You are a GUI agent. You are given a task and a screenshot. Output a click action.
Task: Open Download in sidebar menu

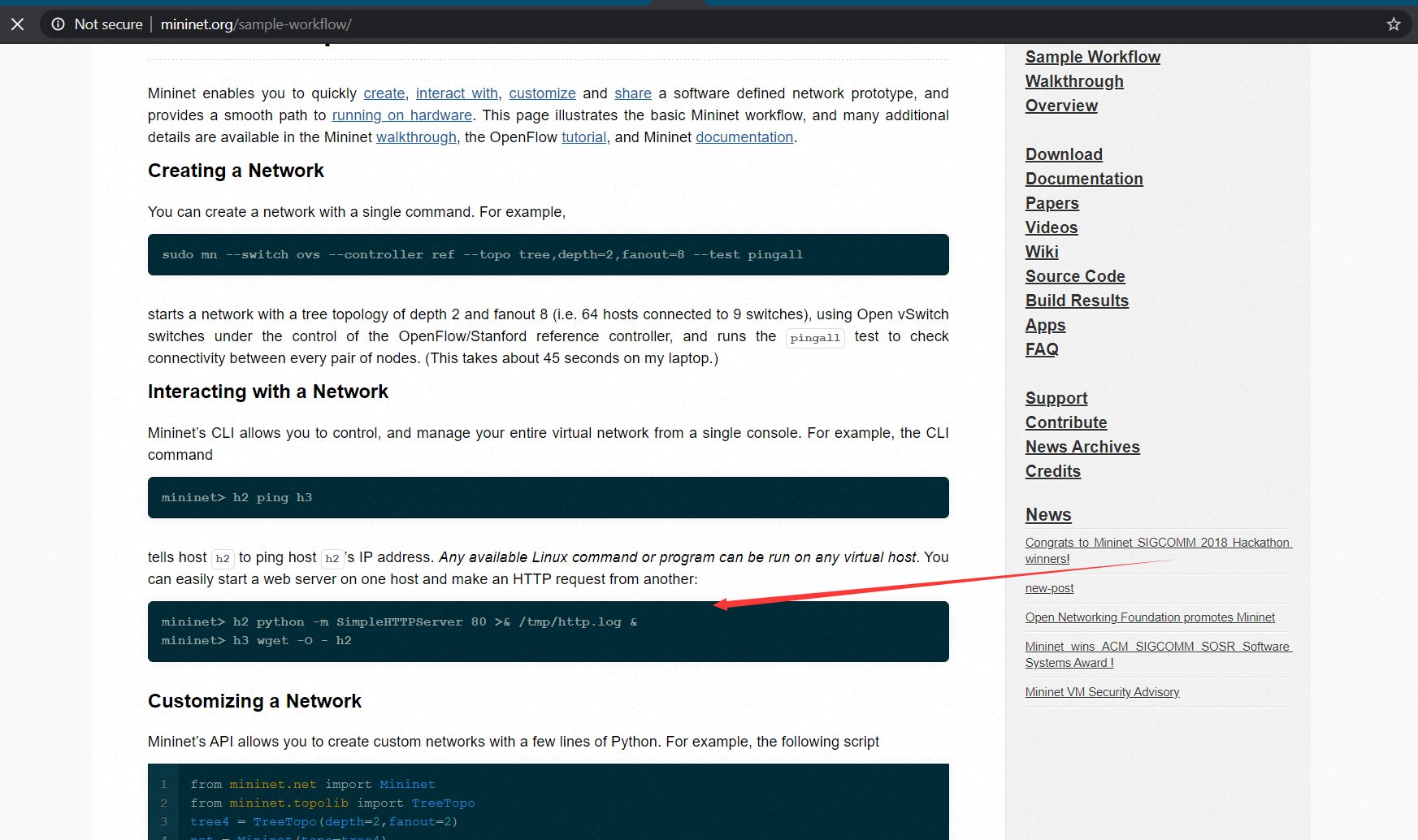(1064, 154)
